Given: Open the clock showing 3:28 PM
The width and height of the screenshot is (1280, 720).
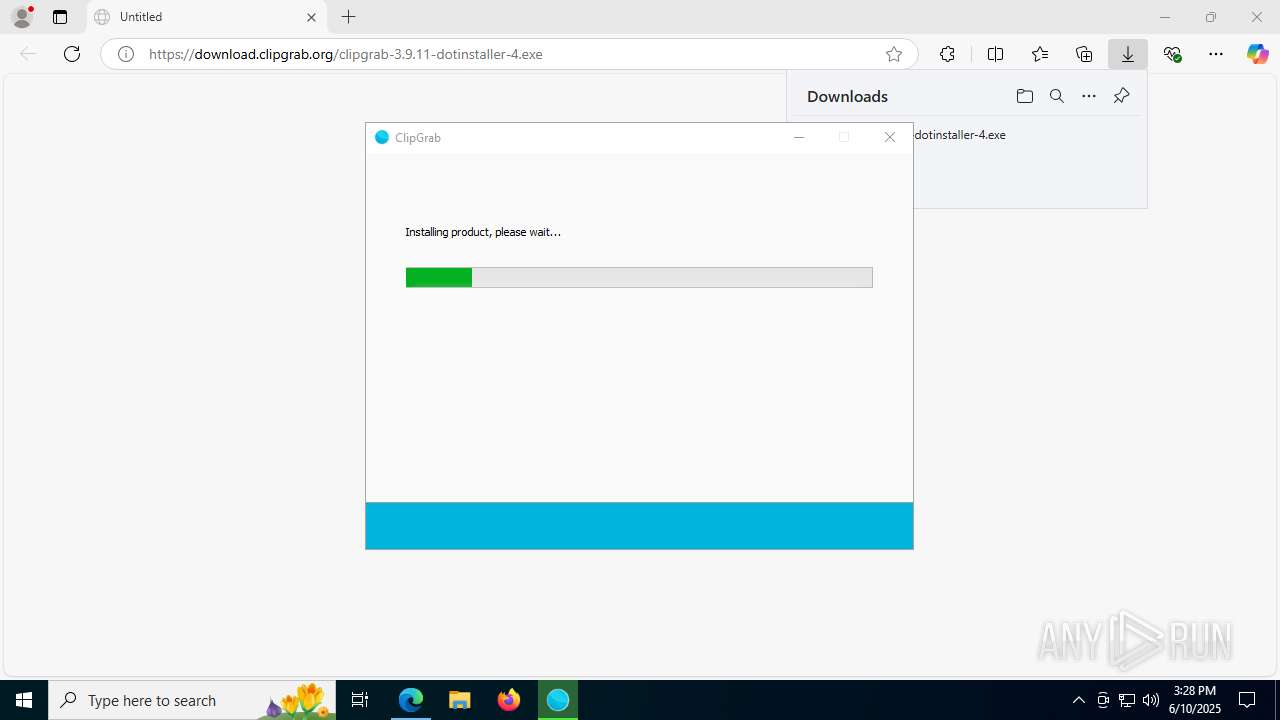Looking at the screenshot, I should pos(1195,700).
